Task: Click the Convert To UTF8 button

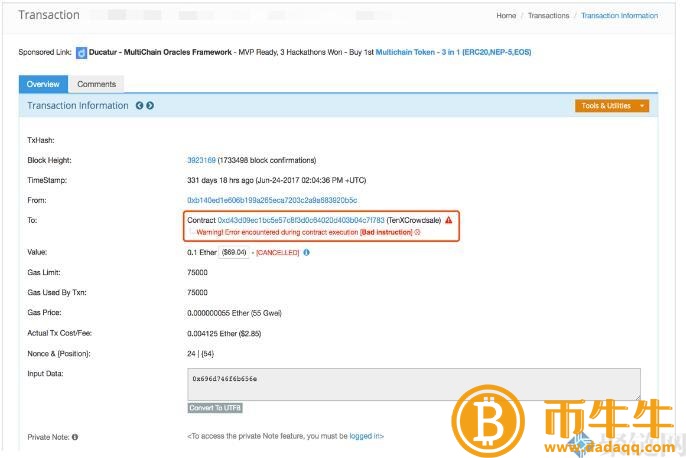Action: pyautogui.click(x=215, y=408)
